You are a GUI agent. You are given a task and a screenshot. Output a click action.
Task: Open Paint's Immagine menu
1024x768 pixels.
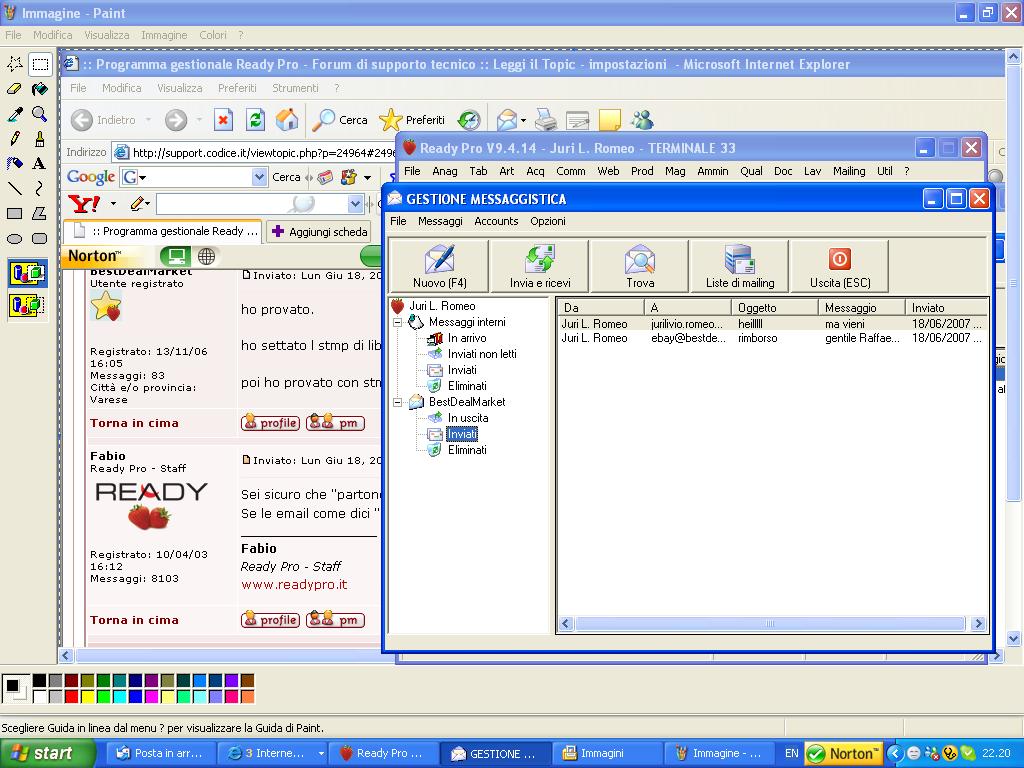point(164,35)
